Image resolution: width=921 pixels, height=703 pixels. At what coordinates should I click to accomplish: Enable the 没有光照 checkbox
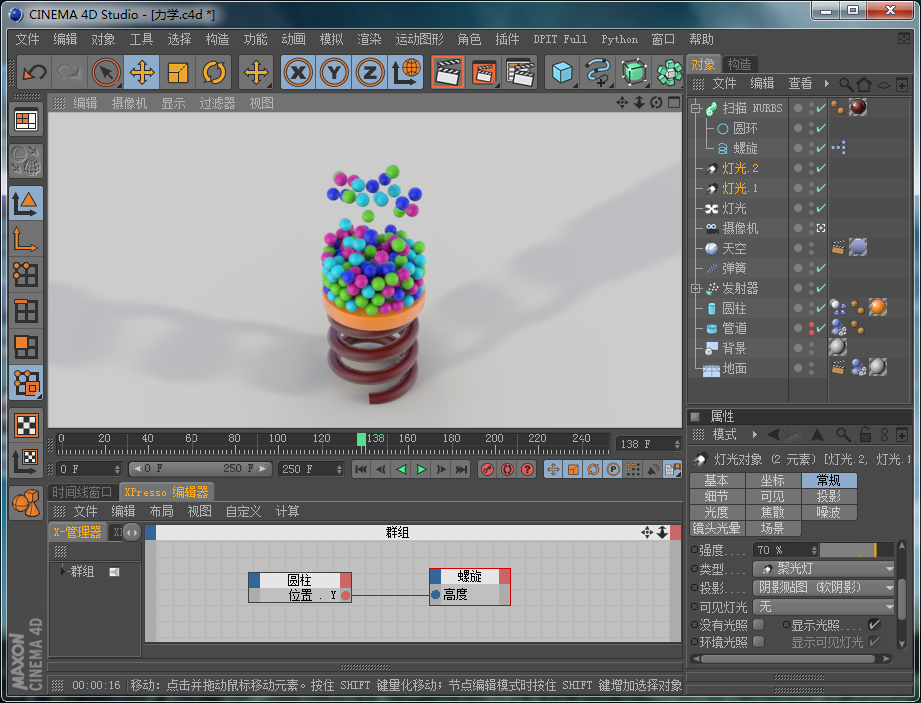point(758,625)
